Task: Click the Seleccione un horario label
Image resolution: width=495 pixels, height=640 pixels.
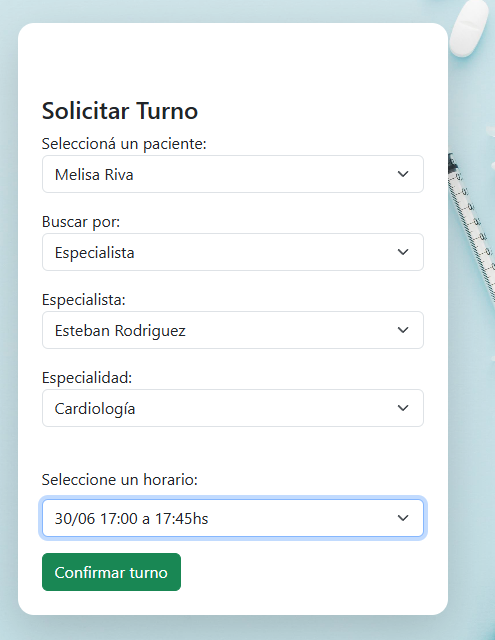Action: tap(120, 480)
